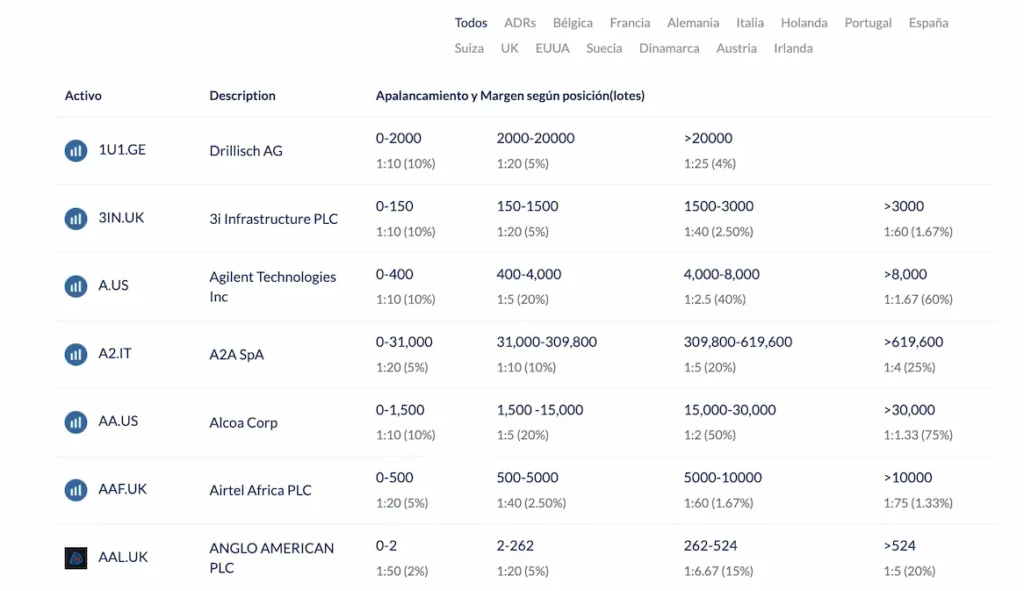Select the España country filter

928,22
